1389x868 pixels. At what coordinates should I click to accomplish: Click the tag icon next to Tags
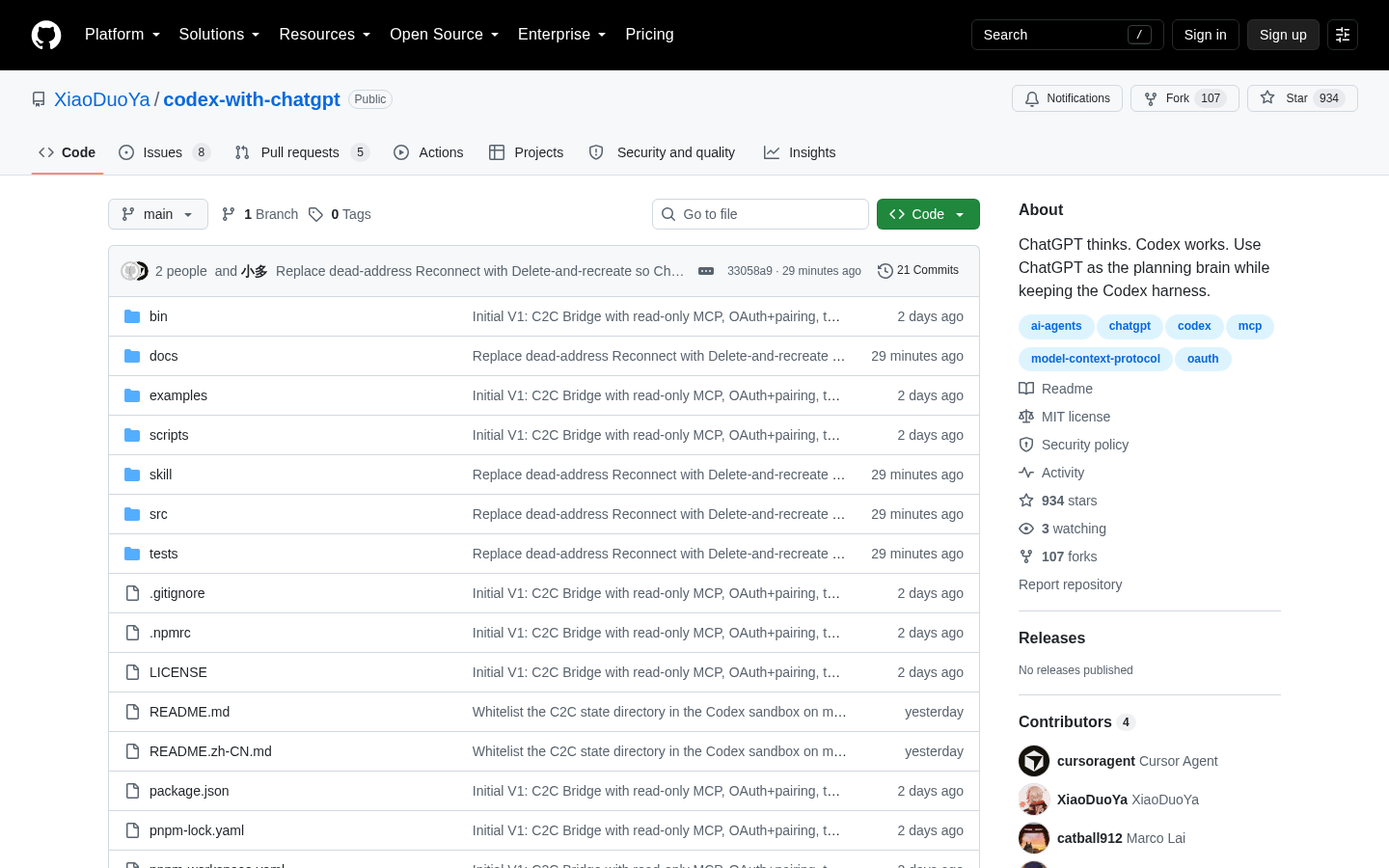coord(315,214)
